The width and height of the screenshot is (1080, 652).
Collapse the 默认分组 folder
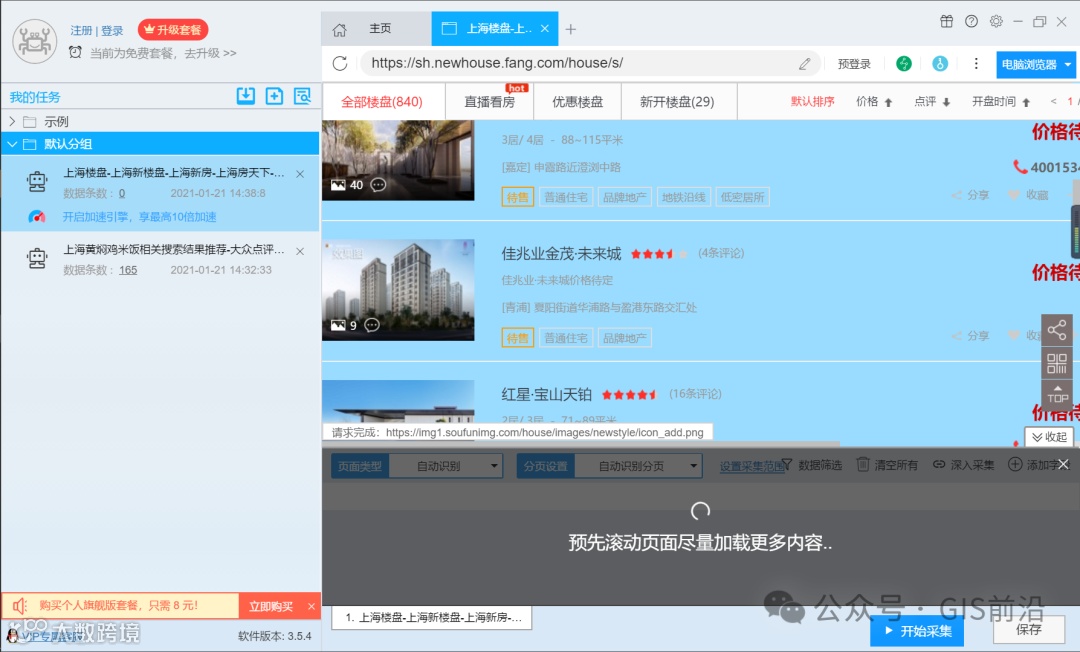point(12,144)
